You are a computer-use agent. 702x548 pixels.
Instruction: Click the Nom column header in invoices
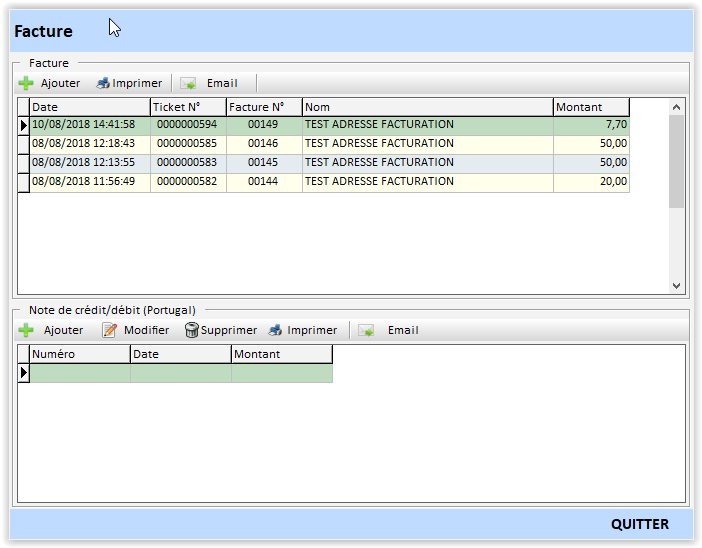(427, 107)
